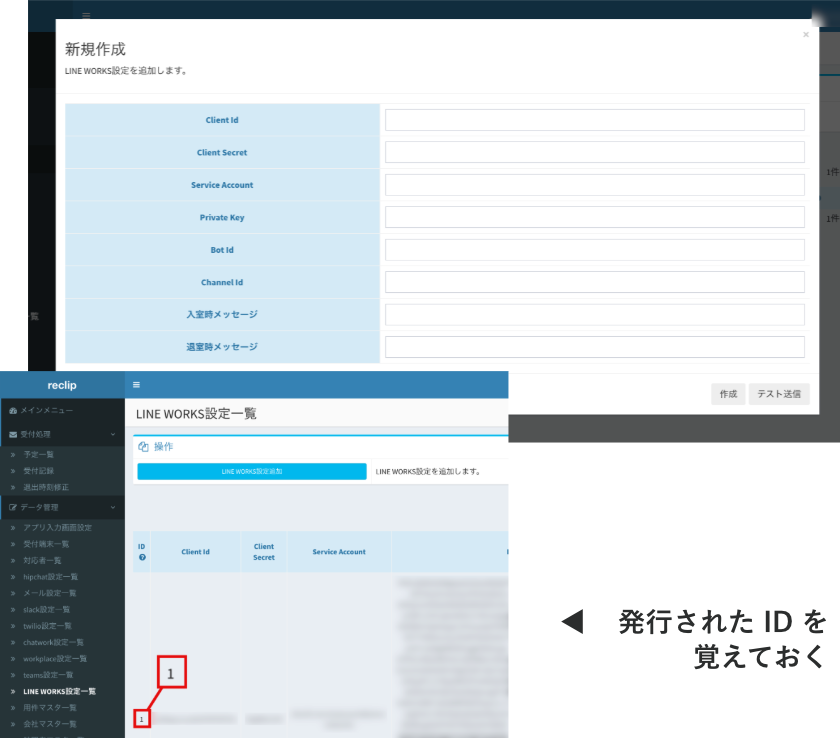Select the 入室時メッセージ input field
Screen dimensions: 840x738
(594, 315)
